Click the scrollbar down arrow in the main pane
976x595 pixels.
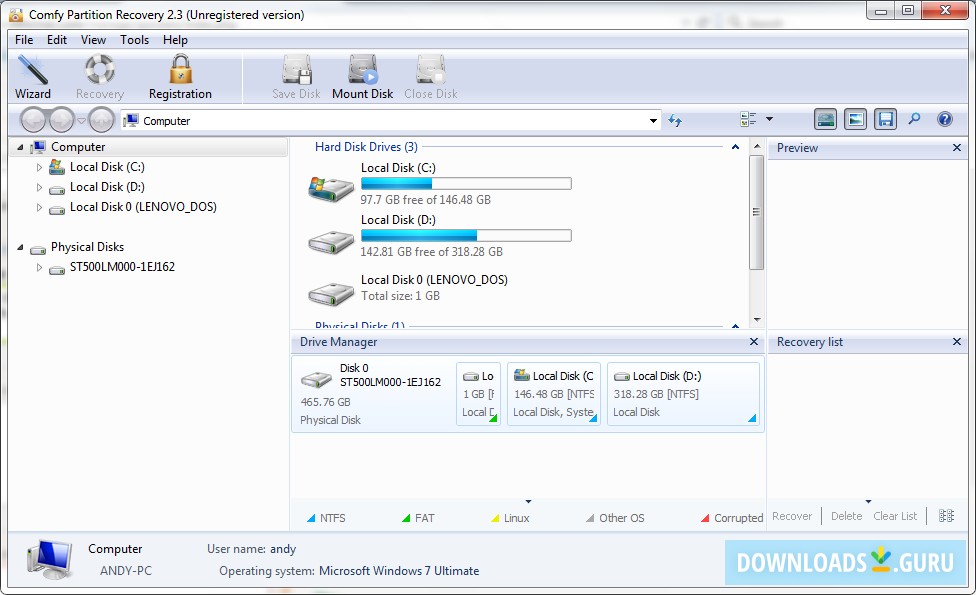[757, 320]
